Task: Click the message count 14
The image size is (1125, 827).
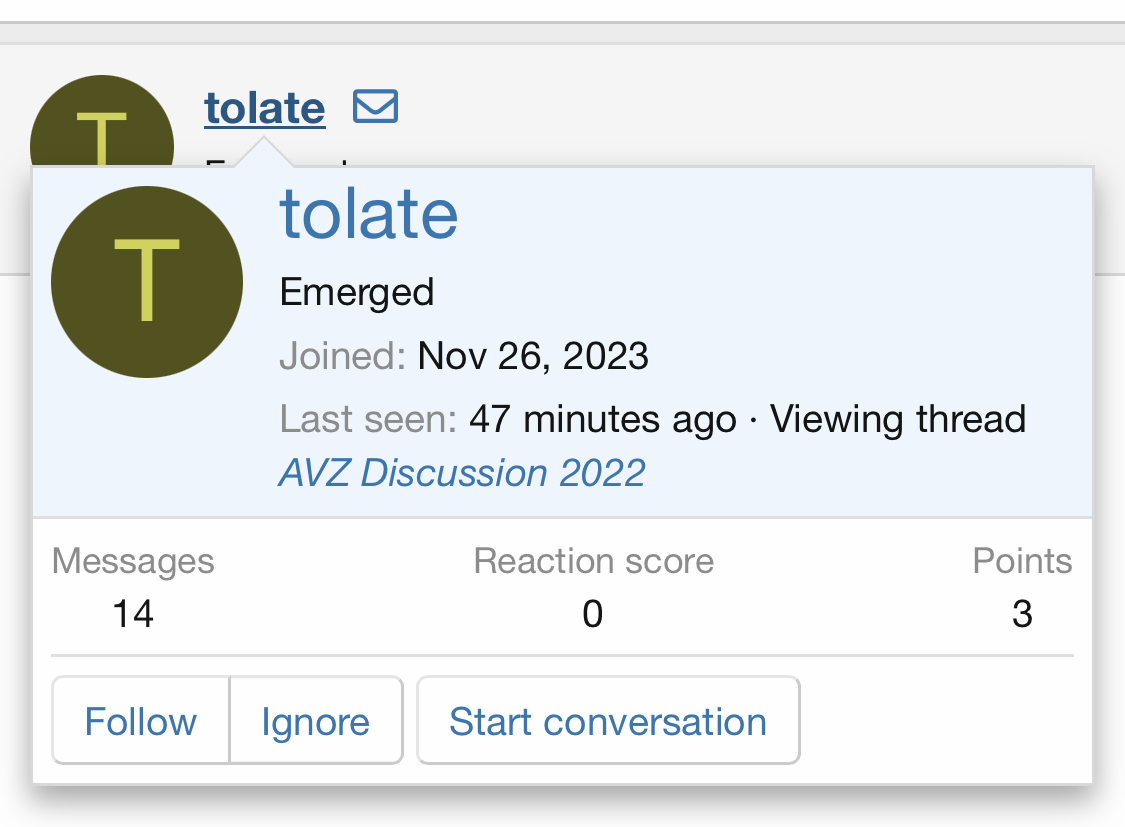Action: pos(133,613)
